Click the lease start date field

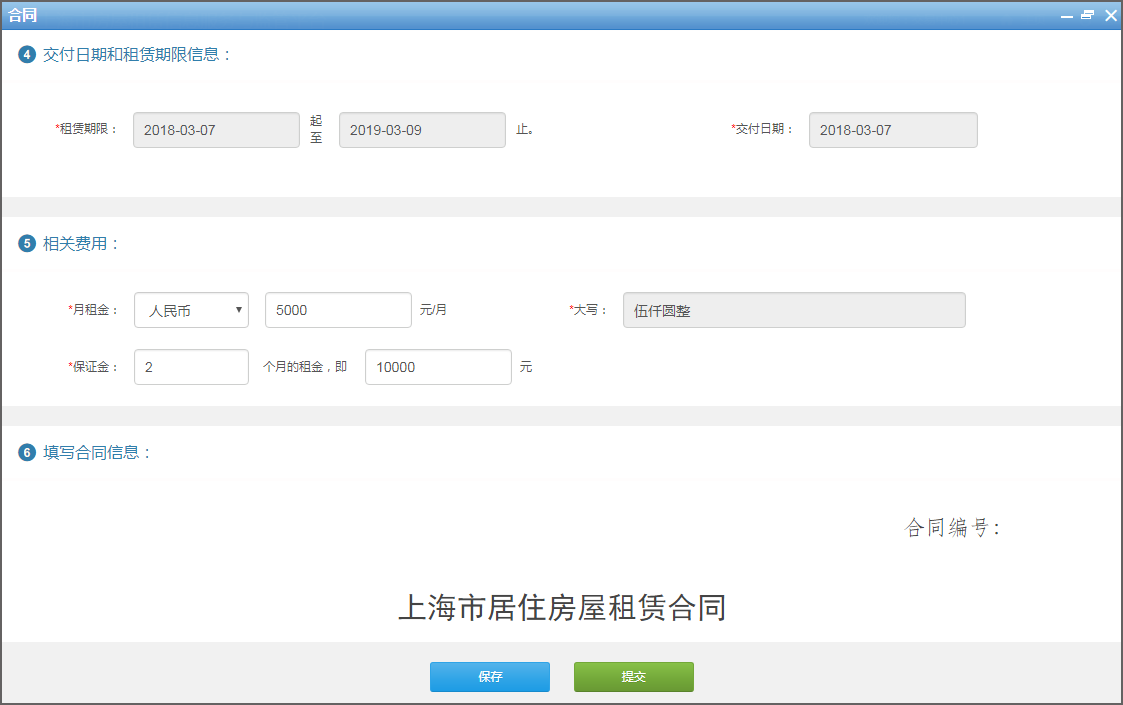pos(216,130)
